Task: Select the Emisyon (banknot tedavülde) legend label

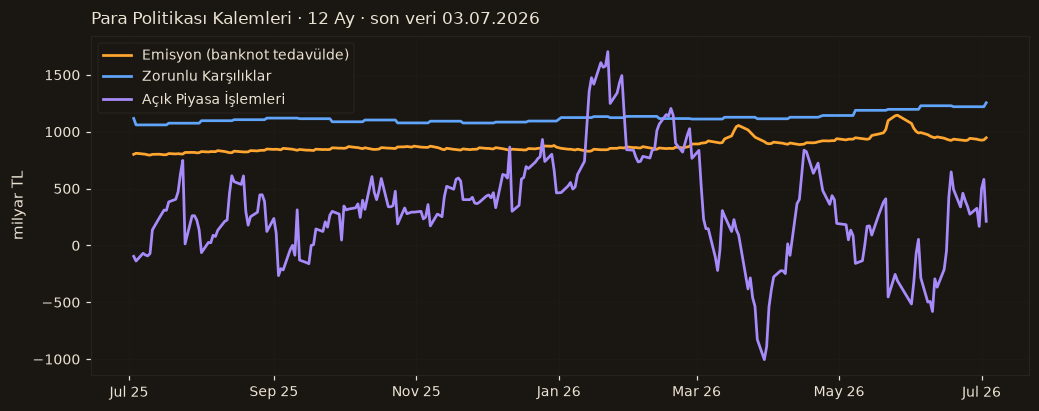Action: (x=245, y=55)
